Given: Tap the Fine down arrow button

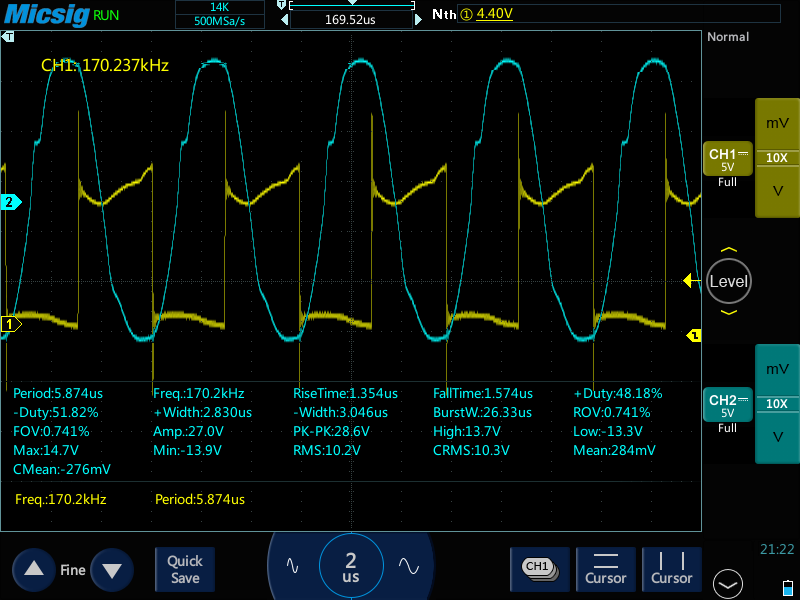Looking at the screenshot, I should (x=112, y=569).
